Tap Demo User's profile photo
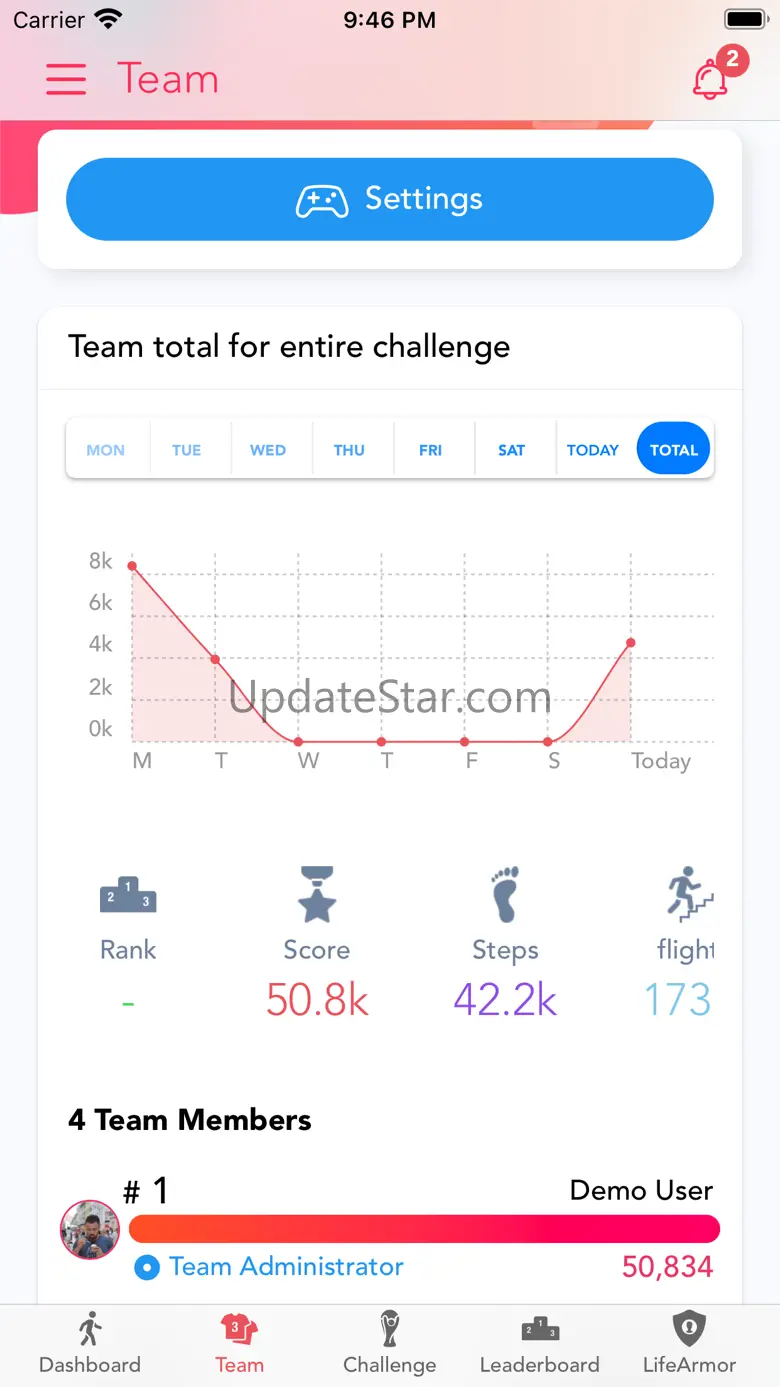This screenshot has width=780, height=1387. [90, 1229]
